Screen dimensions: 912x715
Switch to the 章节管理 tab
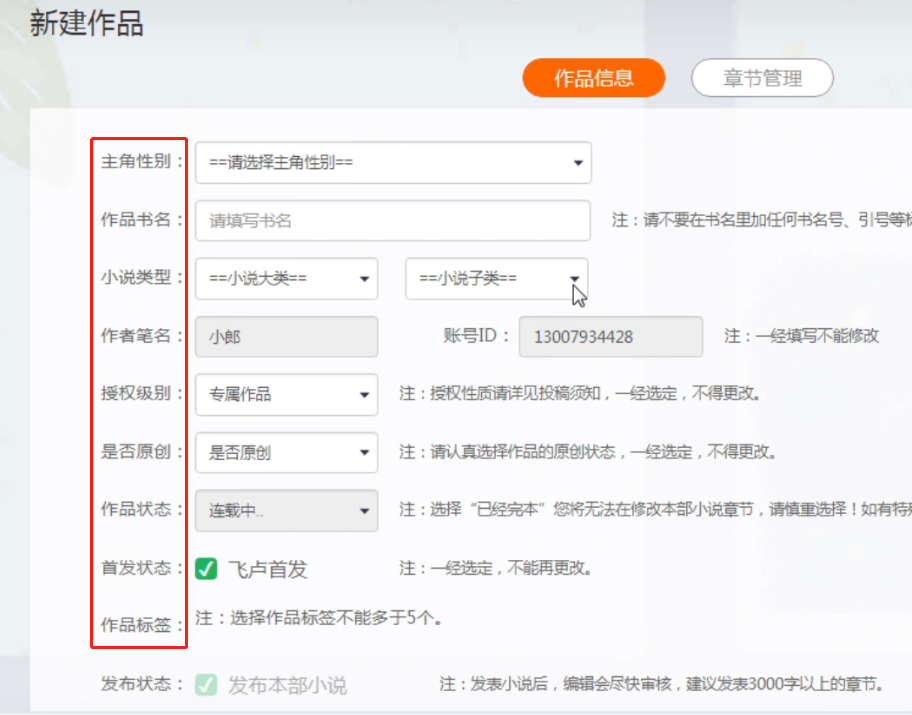(x=762, y=78)
